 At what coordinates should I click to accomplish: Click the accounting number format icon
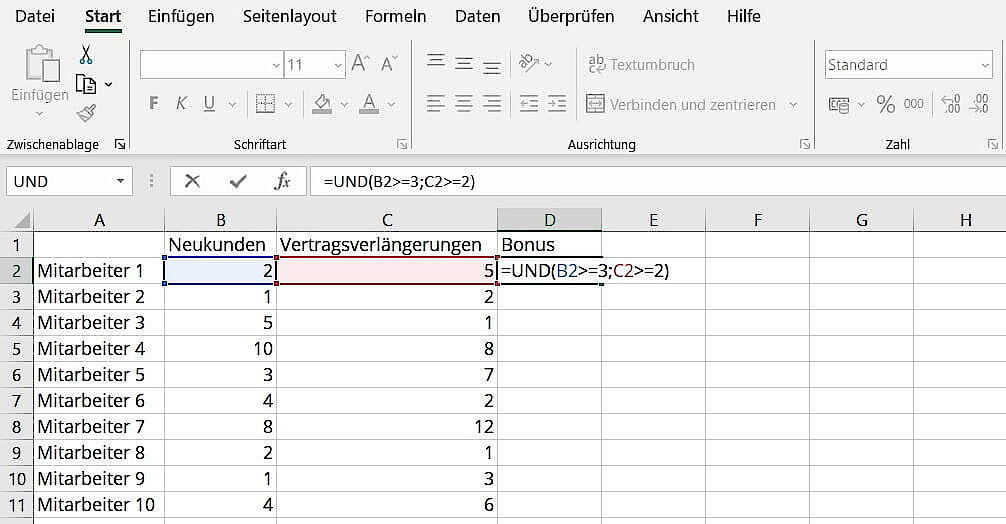pos(839,105)
